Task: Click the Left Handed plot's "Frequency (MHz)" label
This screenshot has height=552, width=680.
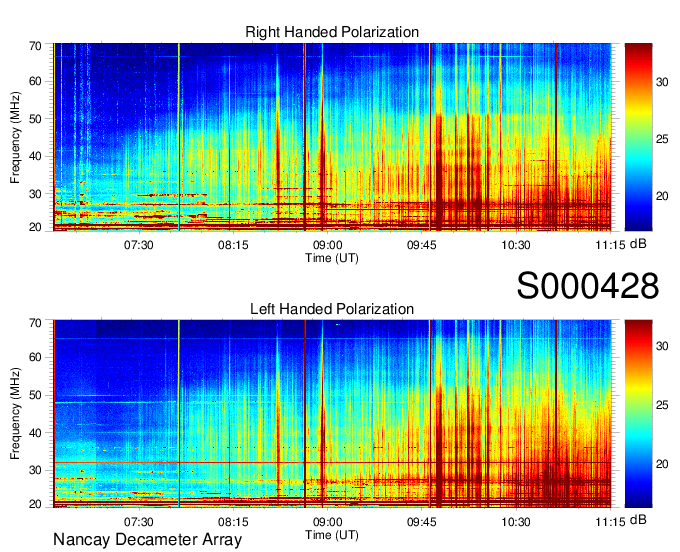Action: point(15,414)
